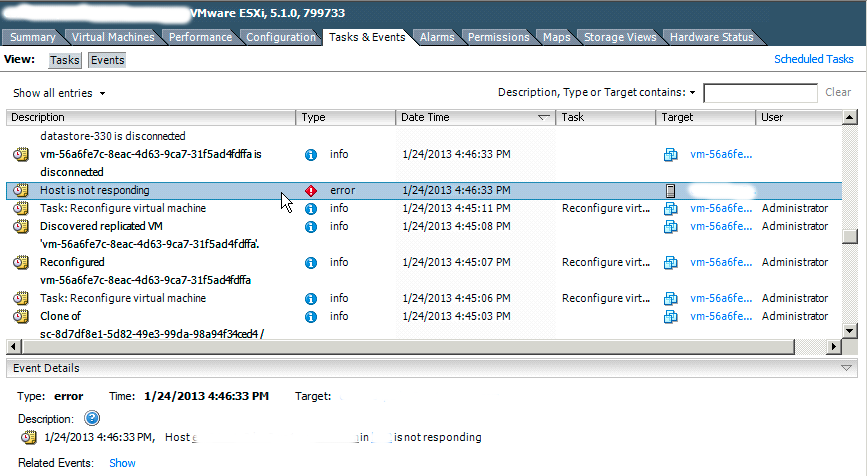
Task: Open the Scheduled Tasks link
Action: (x=813, y=60)
